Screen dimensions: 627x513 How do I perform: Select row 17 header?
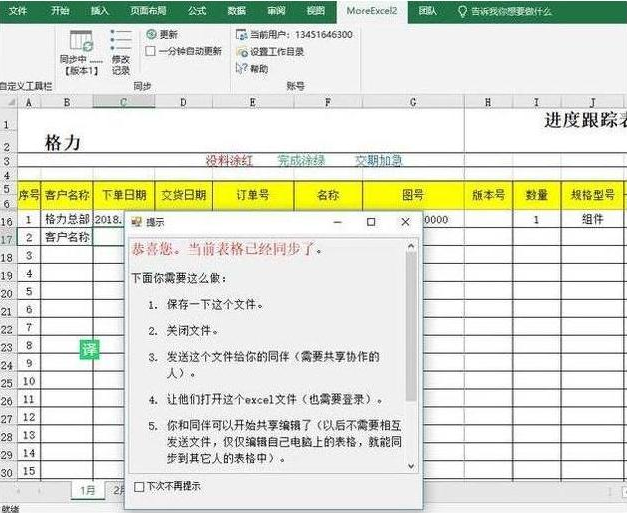pyautogui.click(x=8, y=239)
